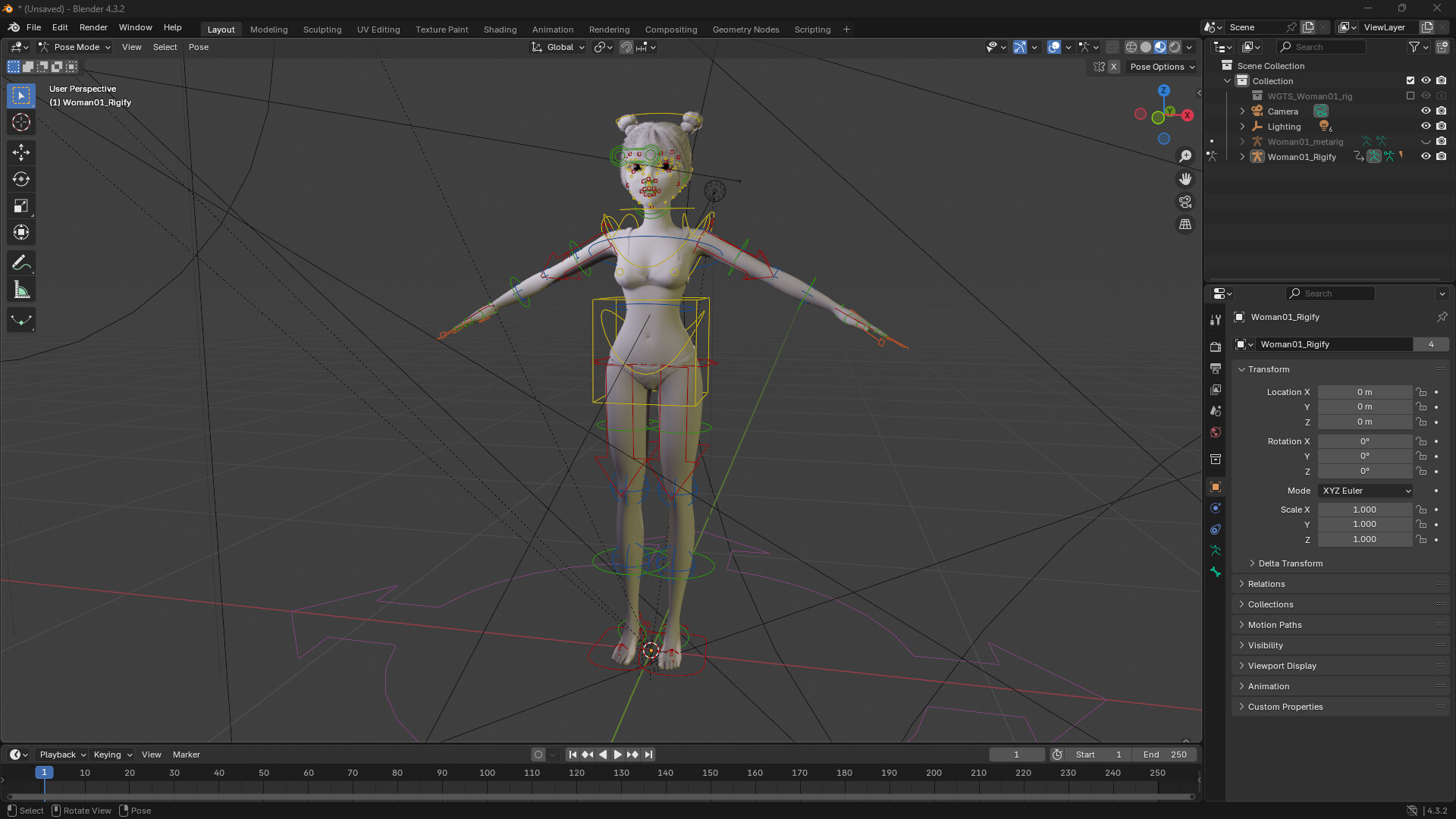The height and width of the screenshot is (819, 1456).
Task: Open the Render menu
Action: (x=93, y=27)
